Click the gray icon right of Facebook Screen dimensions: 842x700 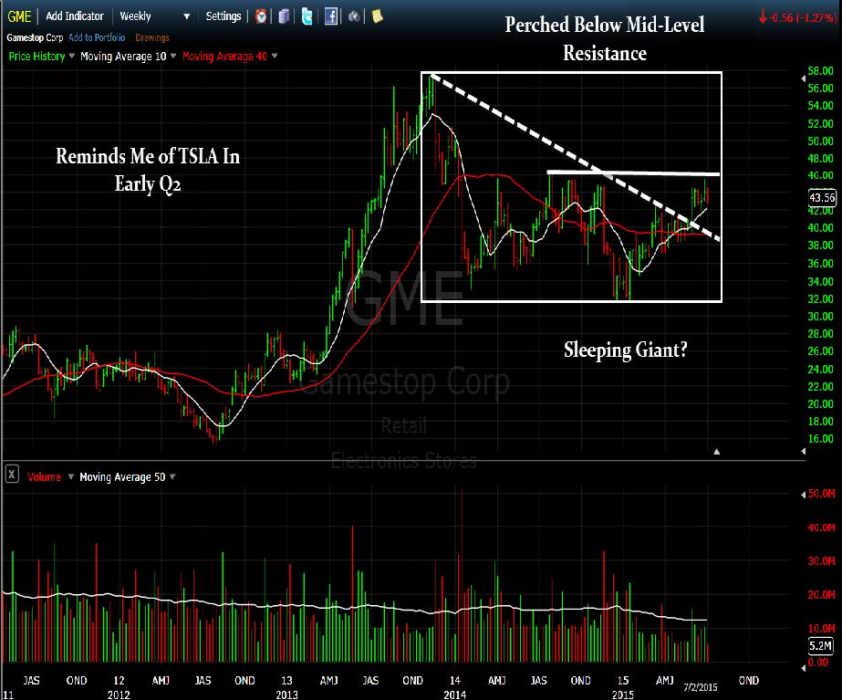tap(354, 17)
